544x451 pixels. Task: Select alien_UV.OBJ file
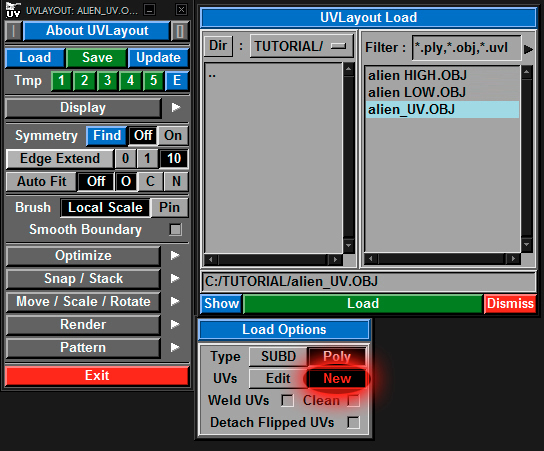(x=443, y=110)
